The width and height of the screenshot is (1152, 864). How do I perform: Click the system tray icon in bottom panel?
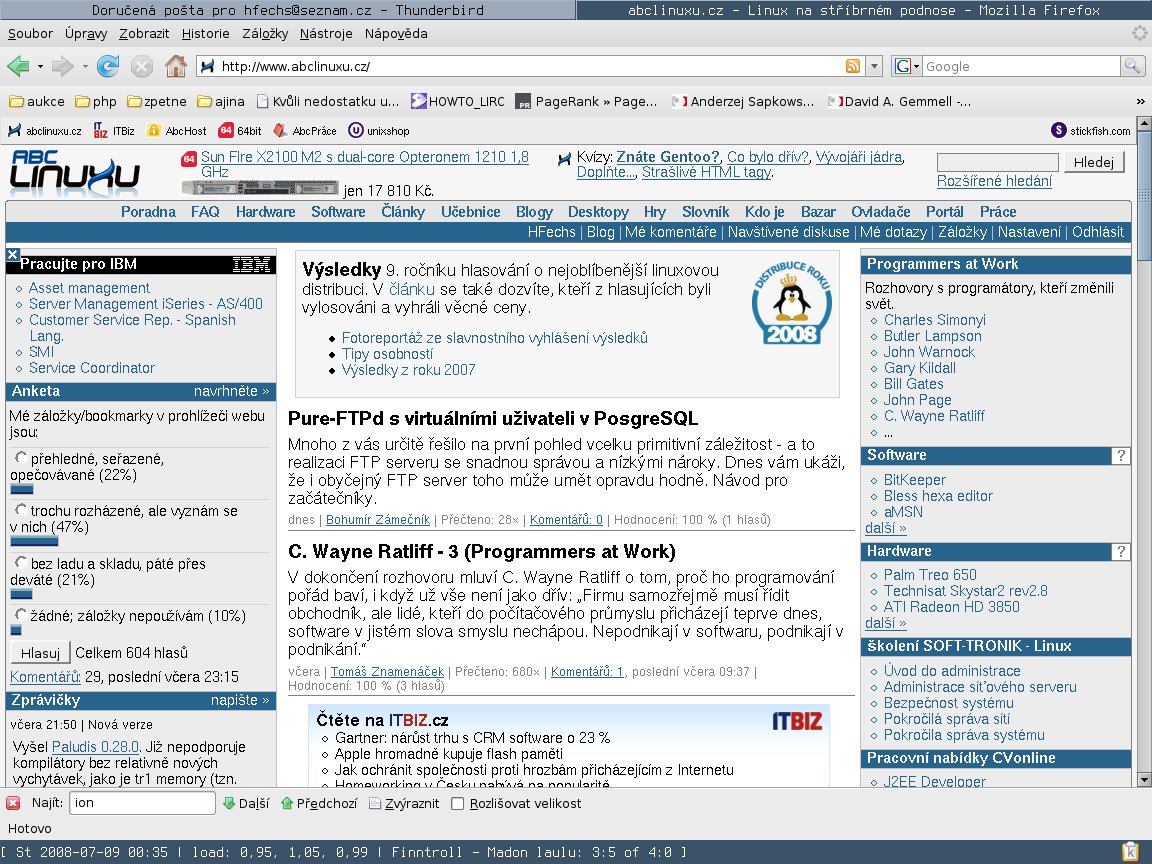pyautogui.click(x=1131, y=852)
